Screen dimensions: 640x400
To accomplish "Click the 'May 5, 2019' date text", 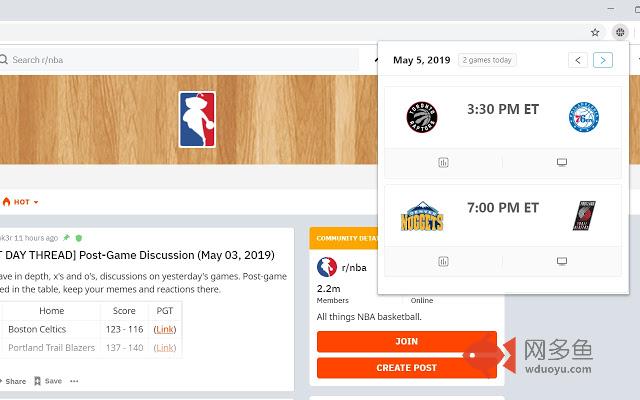I will [x=422, y=60].
